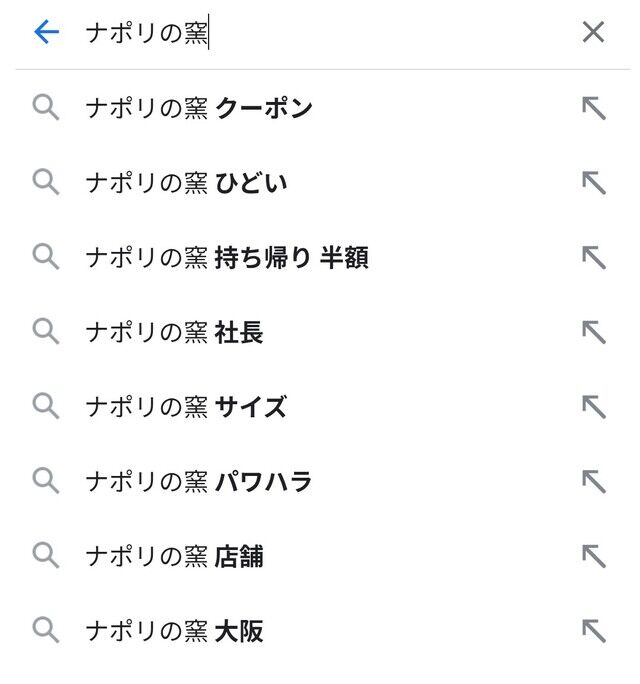Image resolution: width=640 pixels, height=684 pixels.
Task: Insert クーポン suggestion using its arrow icon
Action: pyautogui.click(x=594, y=108)
